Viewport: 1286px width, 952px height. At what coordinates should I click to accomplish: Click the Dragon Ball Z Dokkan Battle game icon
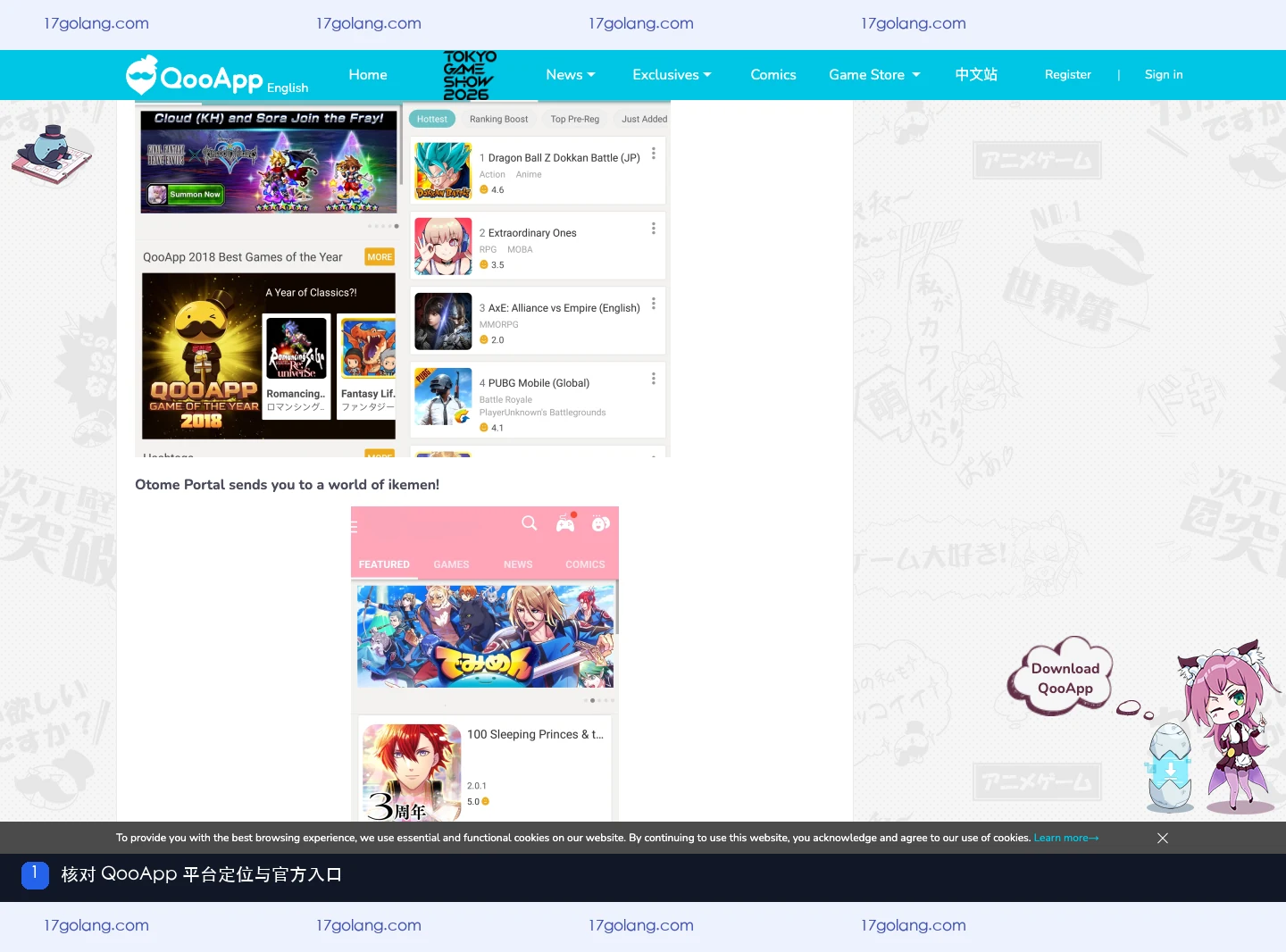(443, 171)
